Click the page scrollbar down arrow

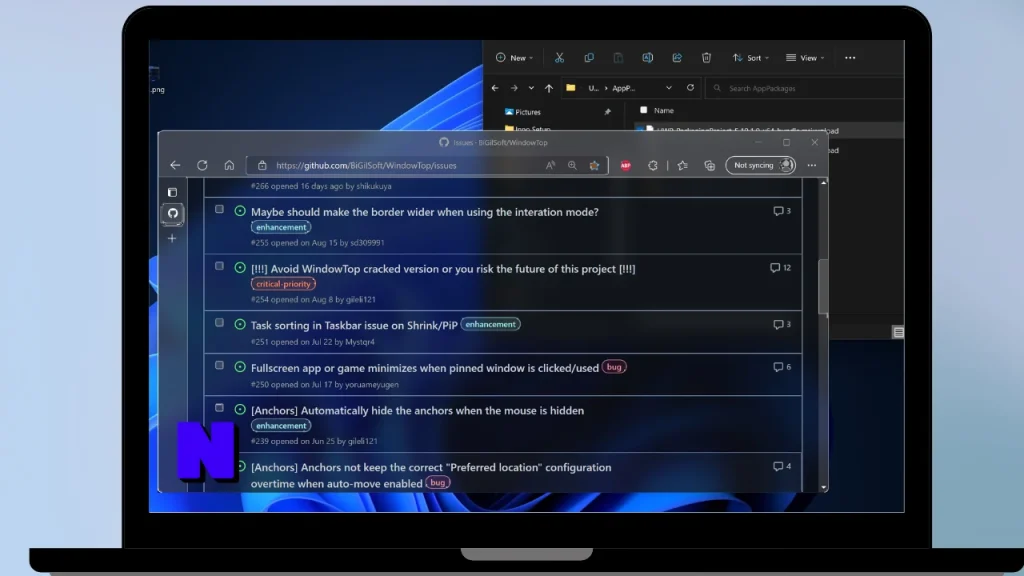click(824, 487)
